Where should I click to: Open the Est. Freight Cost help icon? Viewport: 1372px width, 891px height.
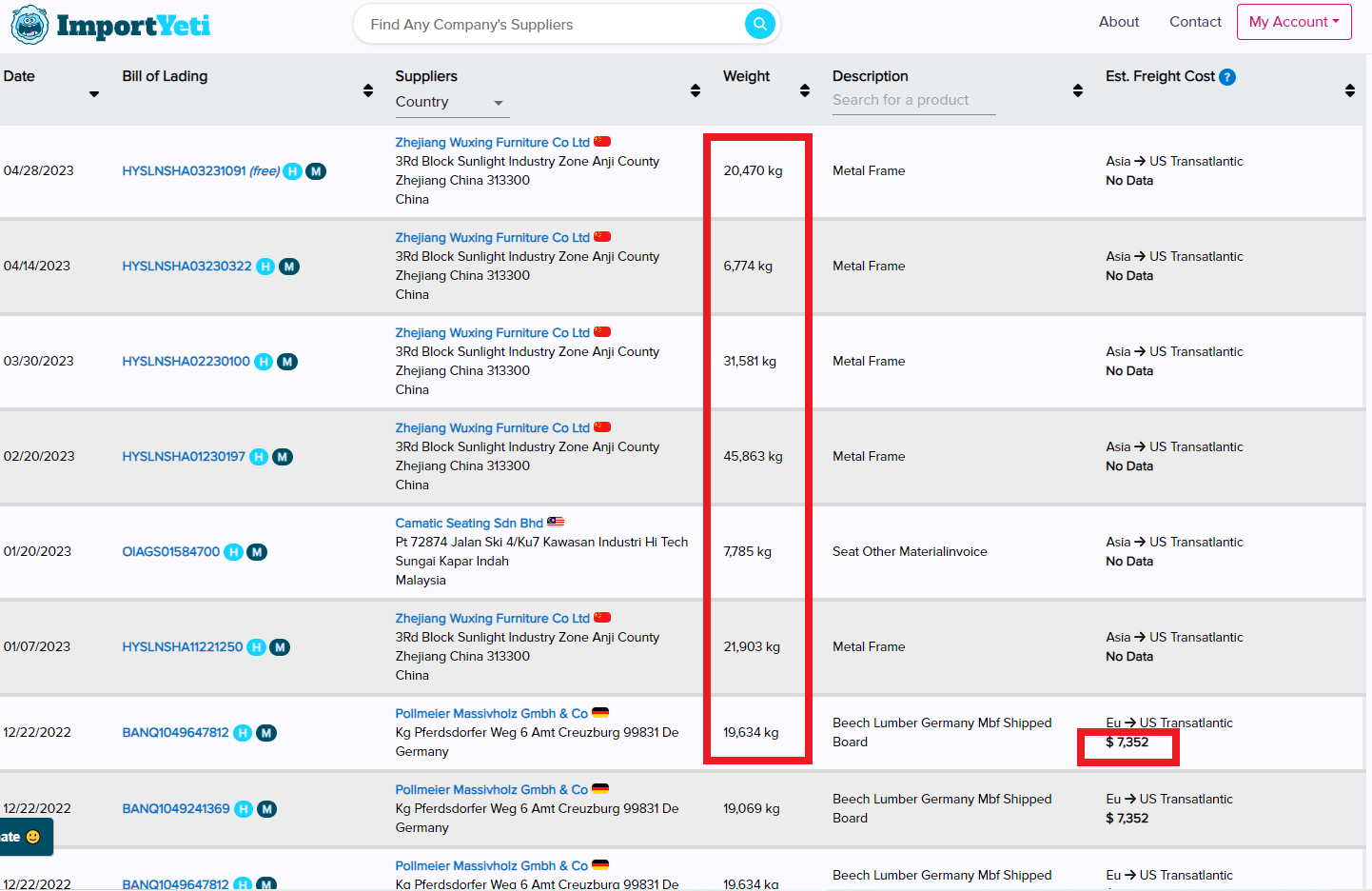1227,77
